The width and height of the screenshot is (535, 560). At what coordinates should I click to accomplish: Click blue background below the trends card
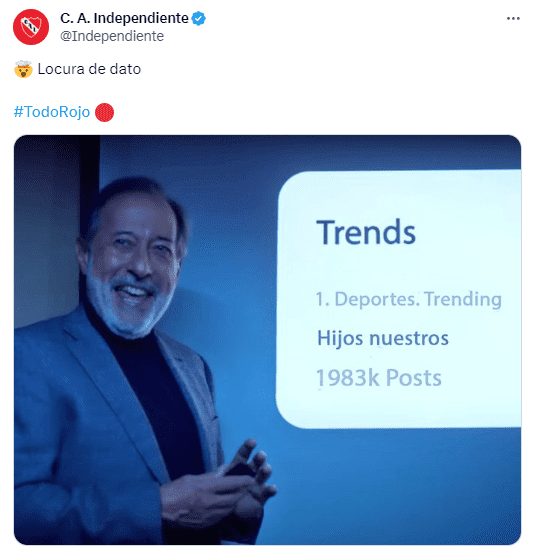[396, 486]
